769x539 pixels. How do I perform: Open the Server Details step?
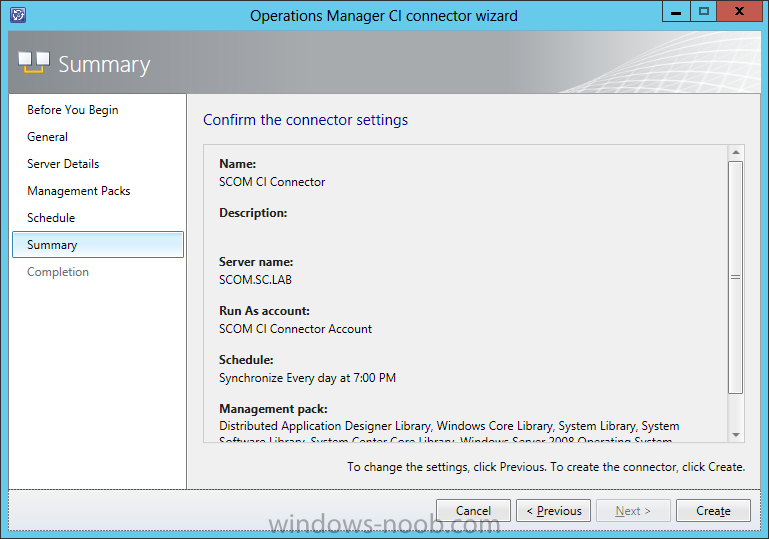tap(63, 164)
